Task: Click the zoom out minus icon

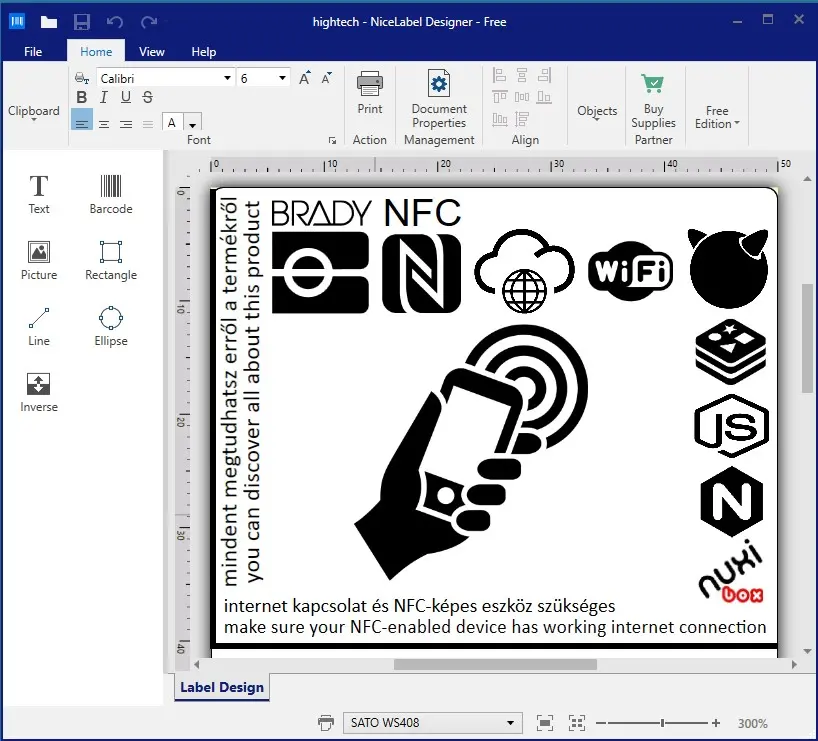Action: coord(600,723)
